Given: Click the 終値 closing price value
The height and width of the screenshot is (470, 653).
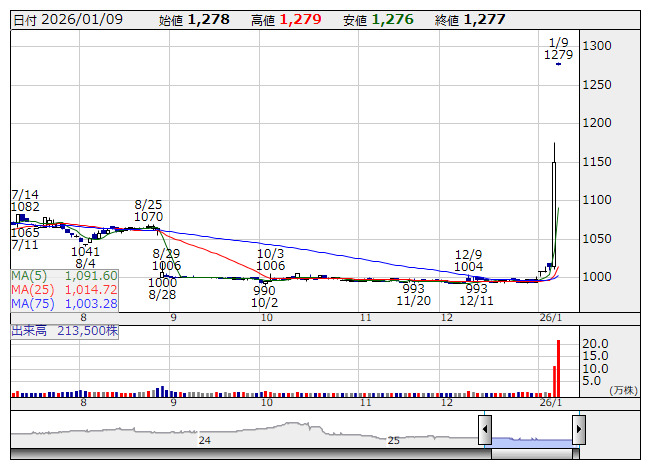Looking at the screenshot, I should 484,19.
